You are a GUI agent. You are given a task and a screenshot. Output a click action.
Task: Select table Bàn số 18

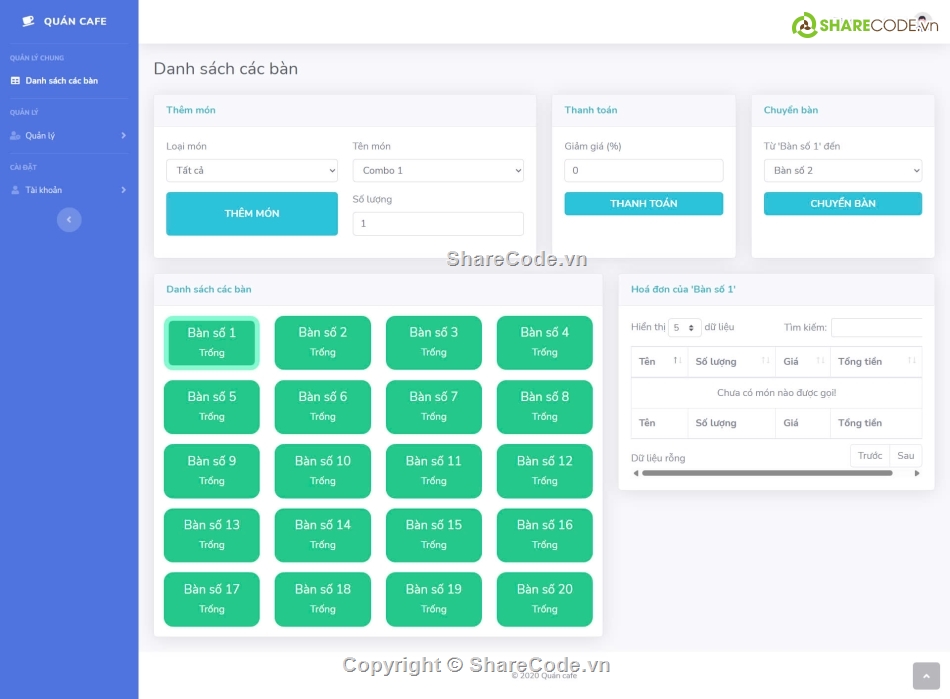322,599
